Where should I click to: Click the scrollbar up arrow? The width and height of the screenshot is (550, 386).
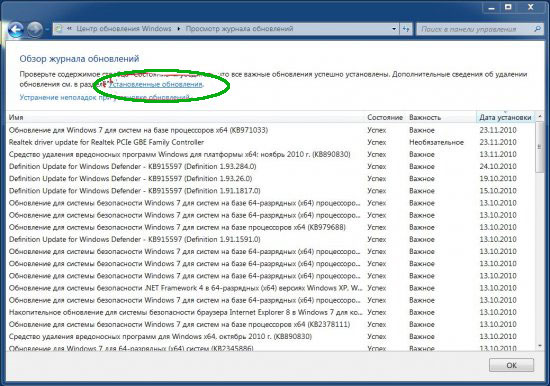(x=540, y=116)
